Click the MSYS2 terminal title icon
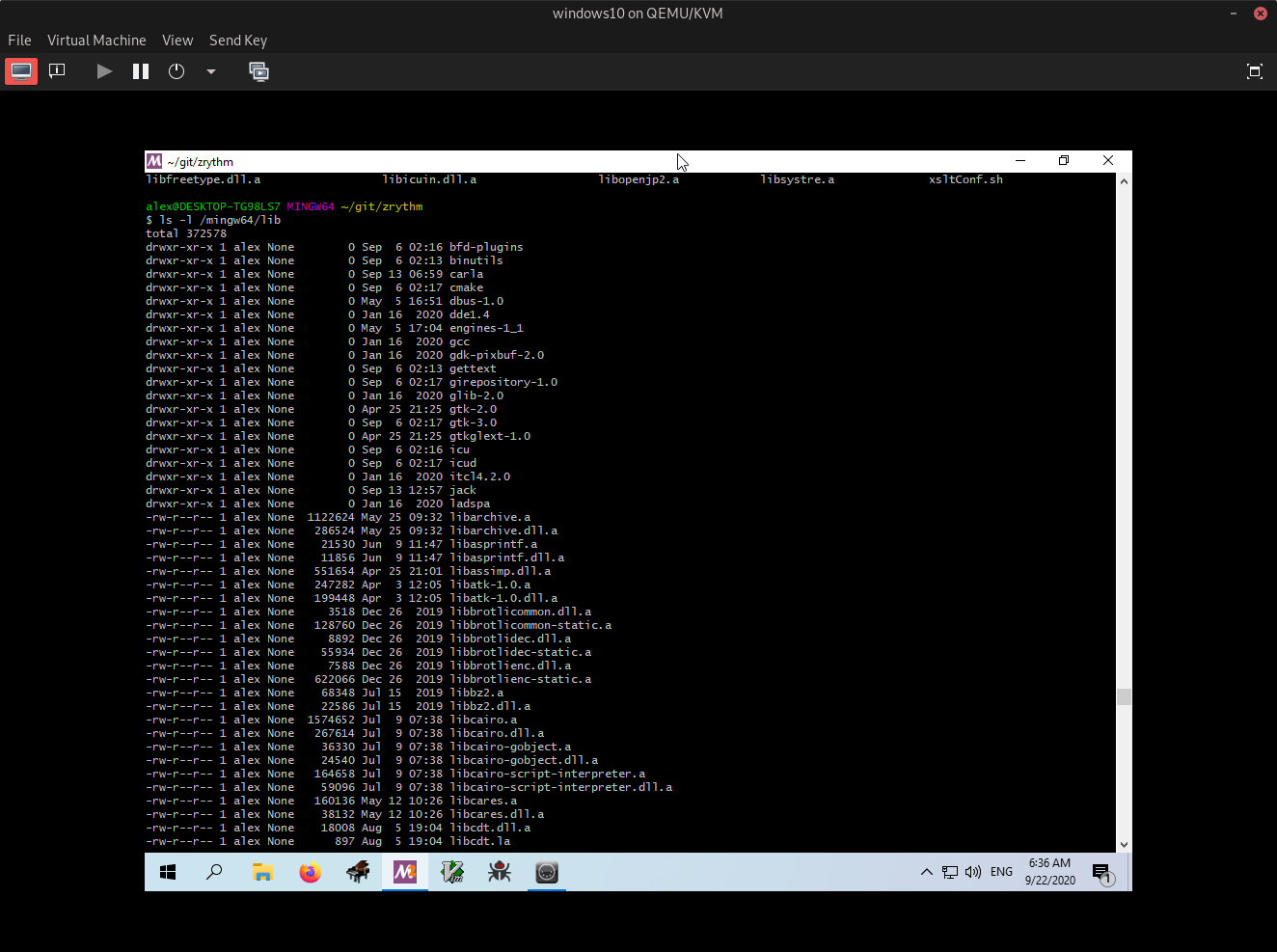Viewport: 1277px width, 952px height. (154, 161)
